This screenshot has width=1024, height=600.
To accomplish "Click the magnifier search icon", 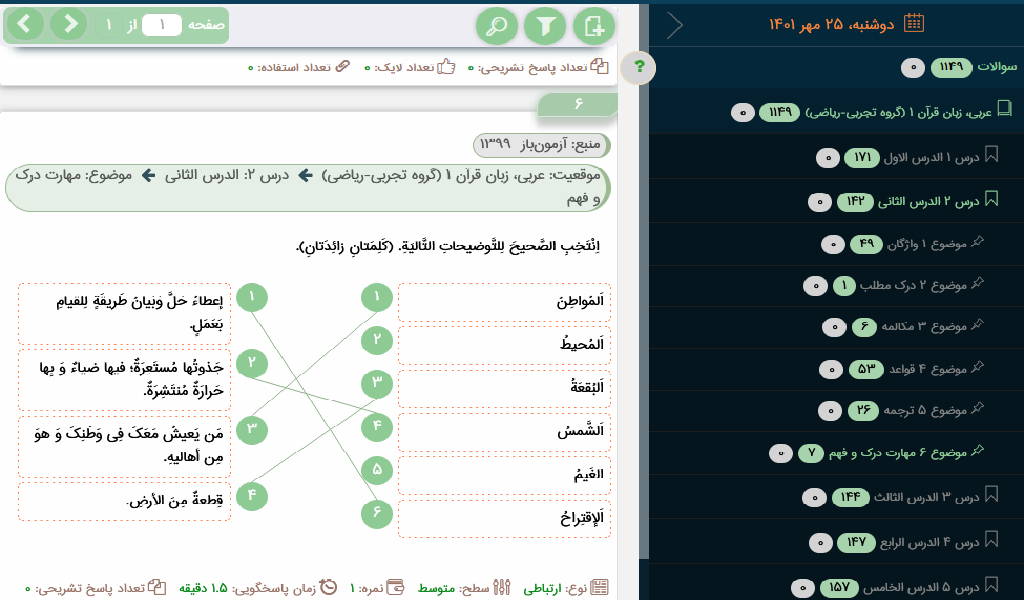I will tap(497, 27).
